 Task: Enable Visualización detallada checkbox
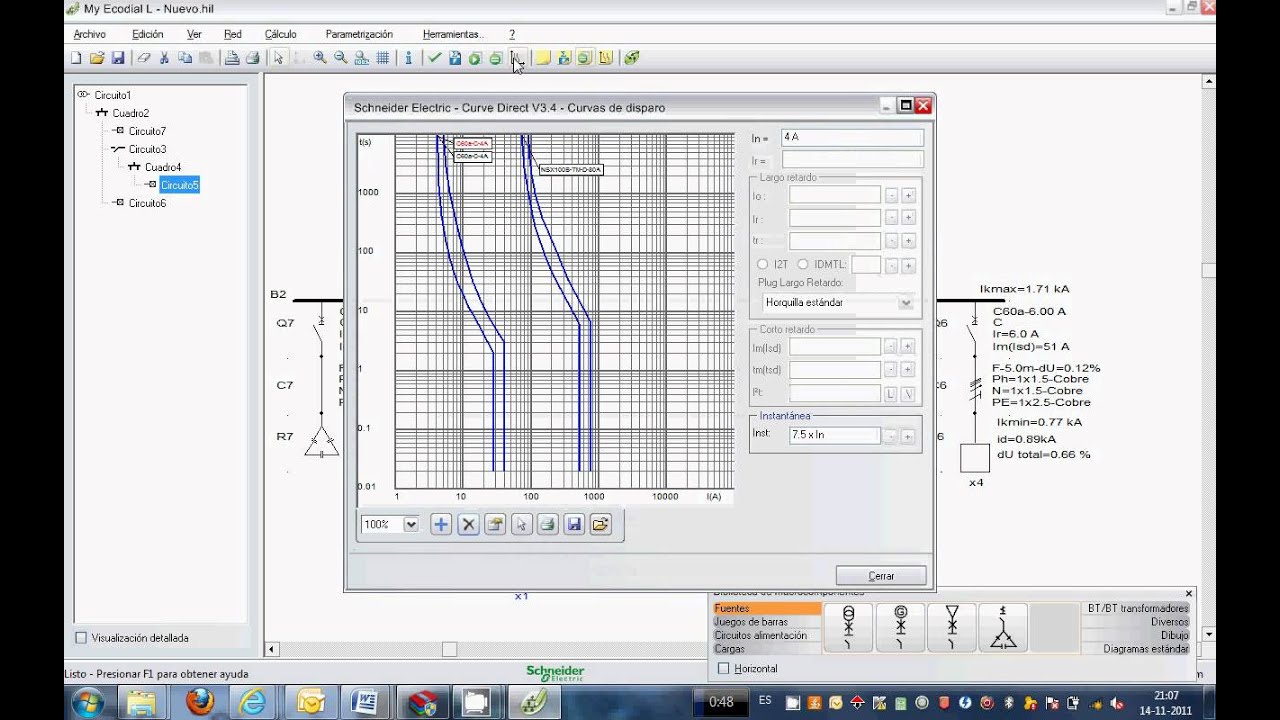click(81, 638)
